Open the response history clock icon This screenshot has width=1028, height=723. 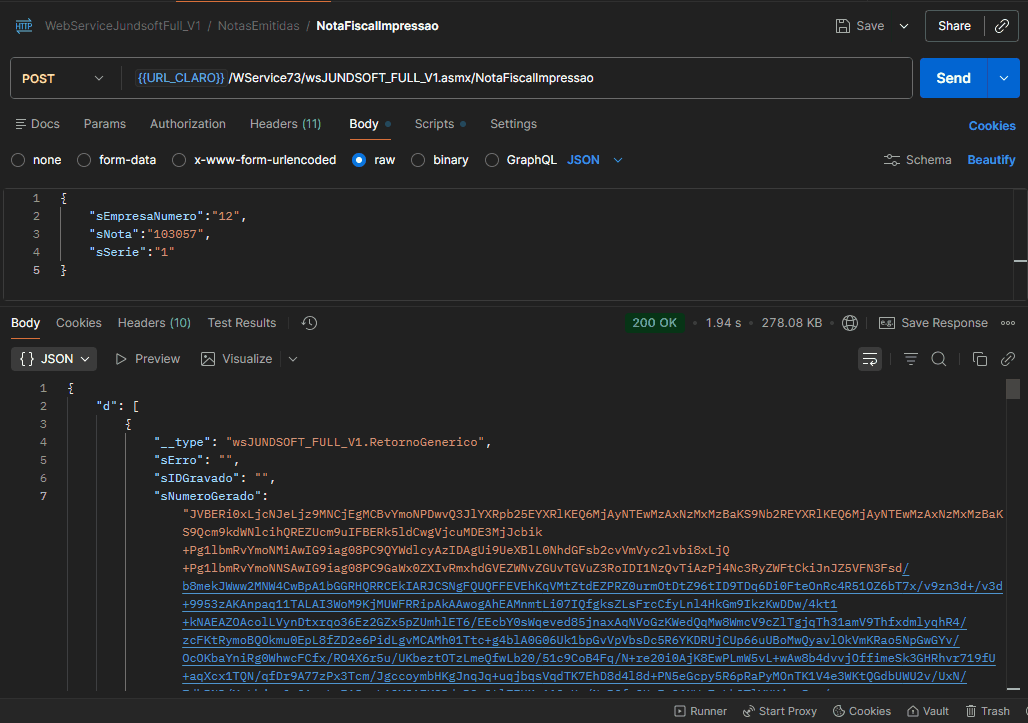[x=309, y=323]
